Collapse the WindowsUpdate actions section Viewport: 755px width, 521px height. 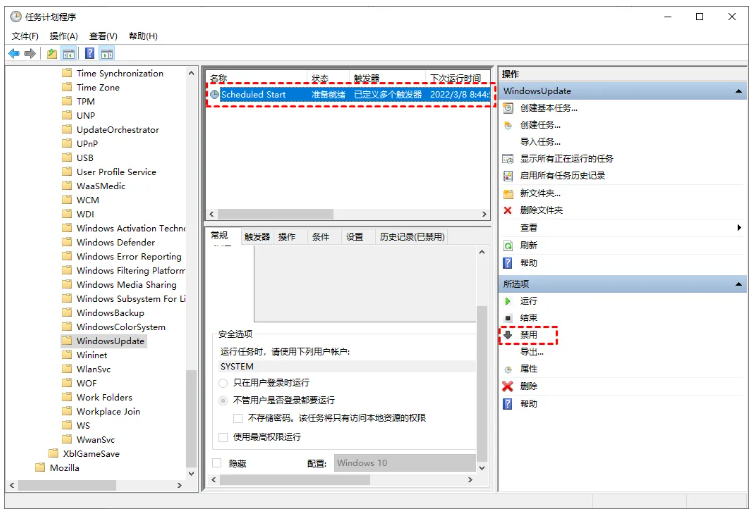(739, 91)
